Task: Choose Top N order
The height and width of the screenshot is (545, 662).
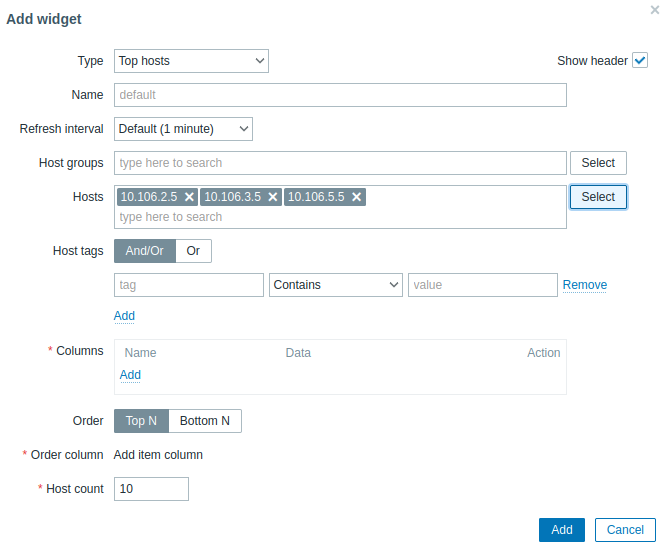Action: click(141, 421)
